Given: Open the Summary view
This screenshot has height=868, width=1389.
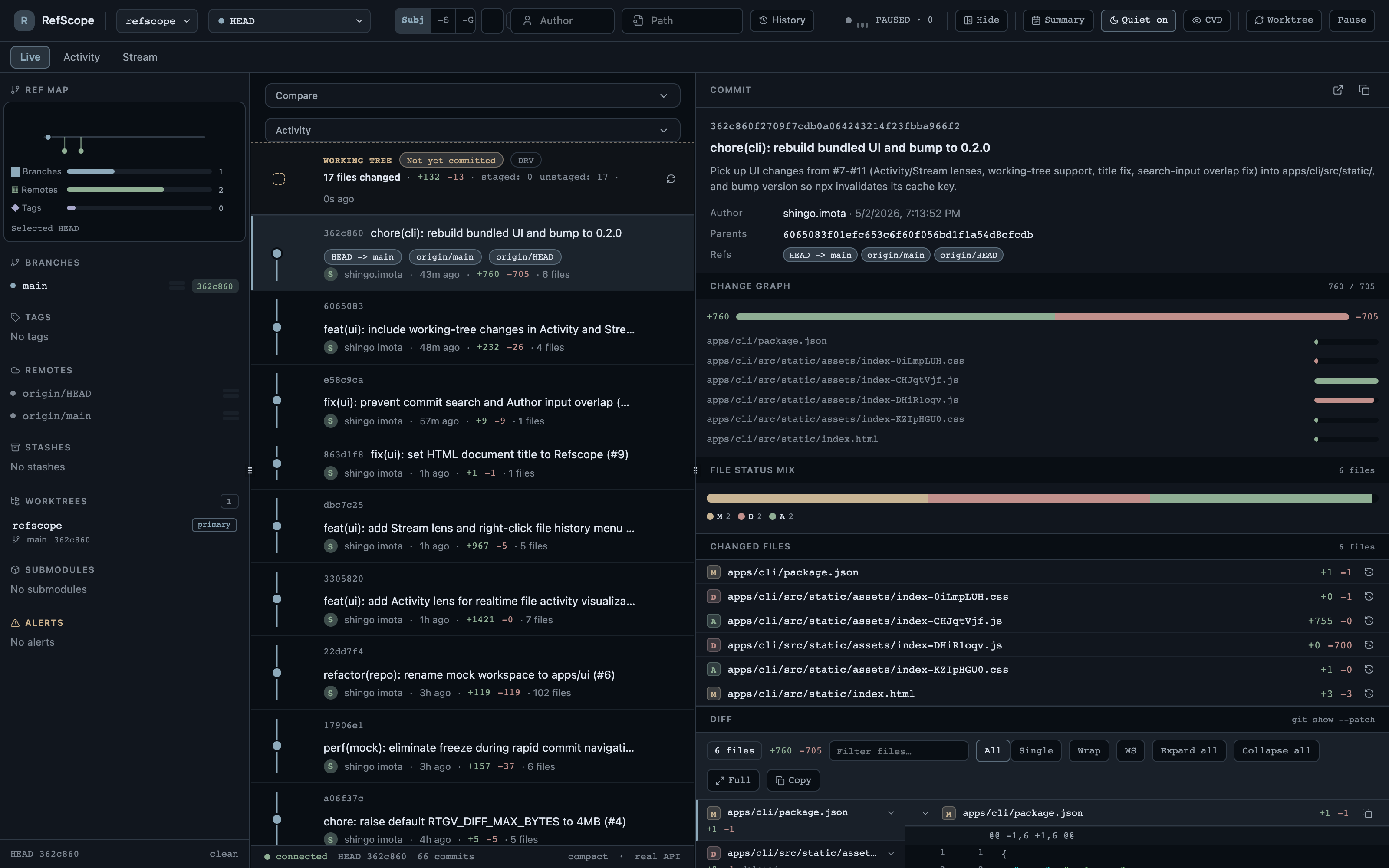Looking at the screenshot, I should pyautogui.click(x=1058, y=20).
